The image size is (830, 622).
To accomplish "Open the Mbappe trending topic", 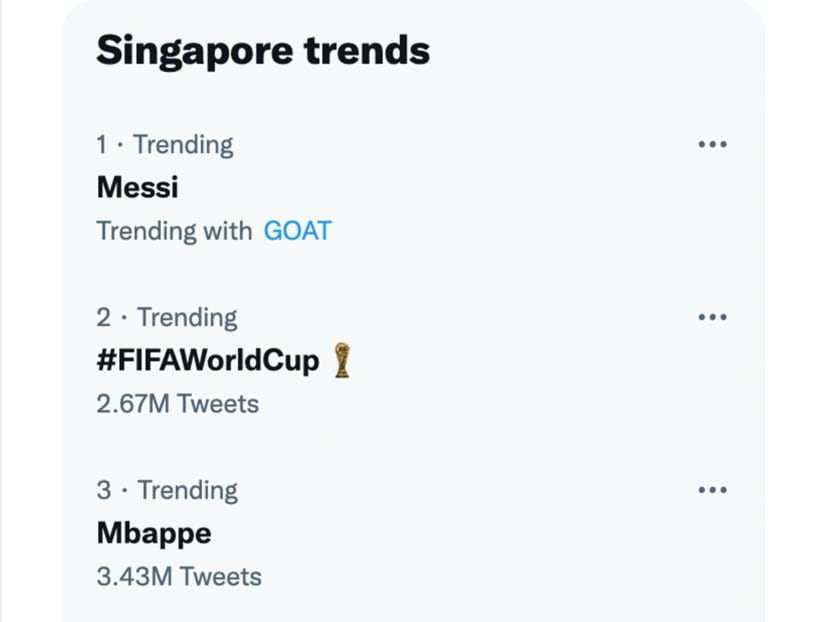I will pyautogui.click(x=154, y=533).
